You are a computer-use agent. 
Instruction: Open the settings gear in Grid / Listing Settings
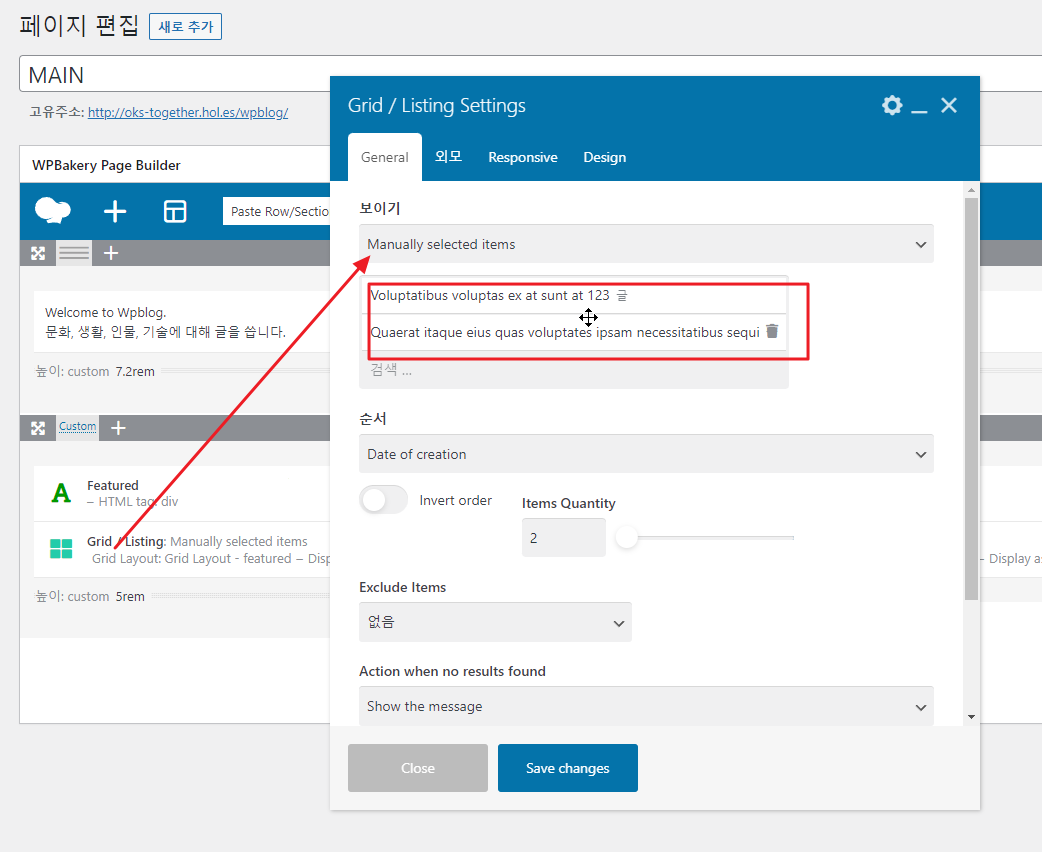(892, 105)
